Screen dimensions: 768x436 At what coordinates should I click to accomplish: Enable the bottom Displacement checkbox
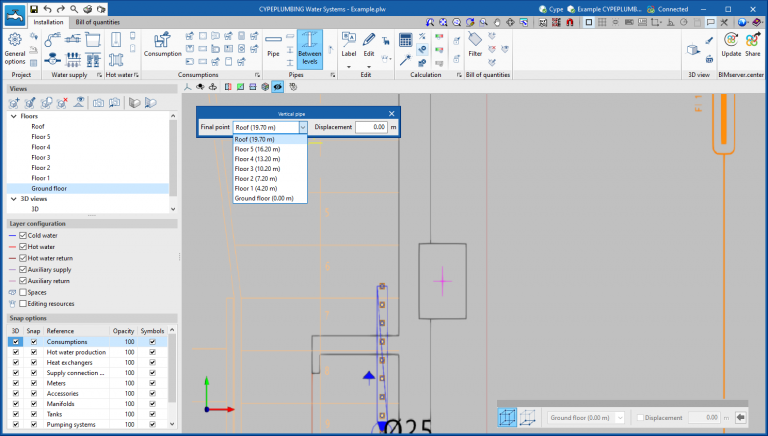click(640, 417)
